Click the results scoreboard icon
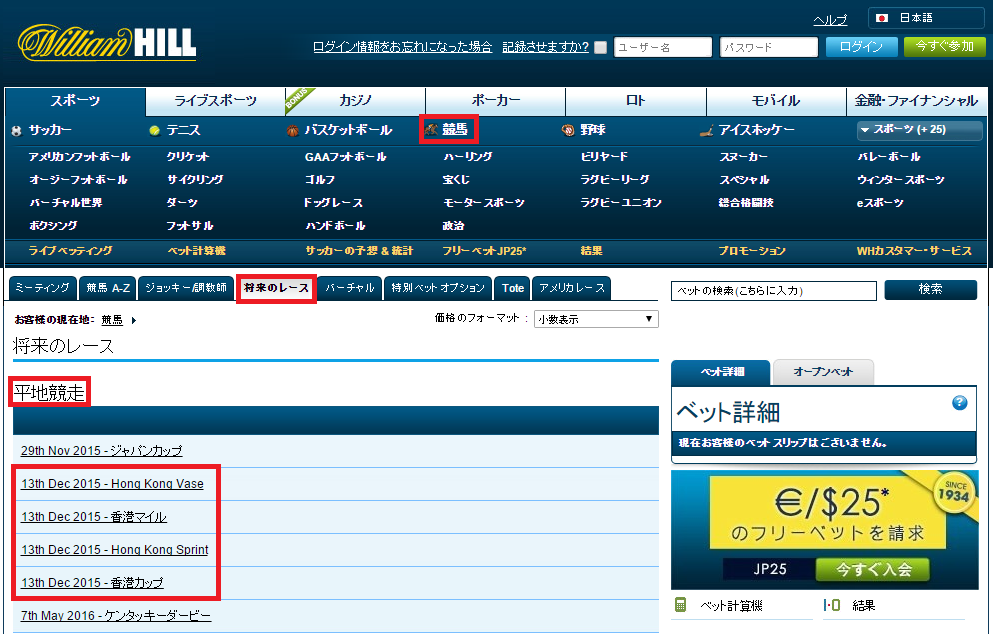This screenshot has height=634, width=993. 832,605
